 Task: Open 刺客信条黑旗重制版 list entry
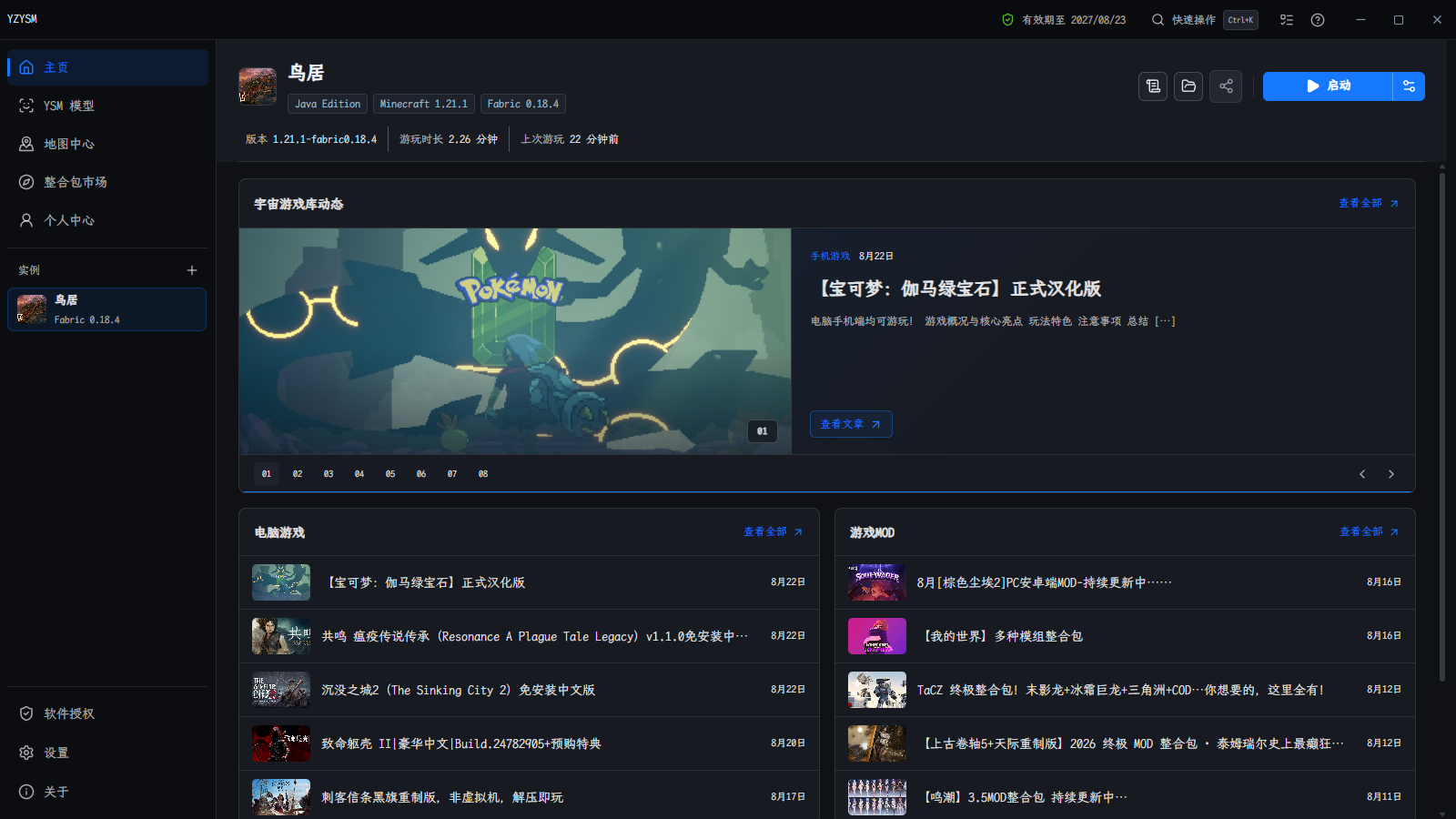pyautogui.click(x=529, y=796)
